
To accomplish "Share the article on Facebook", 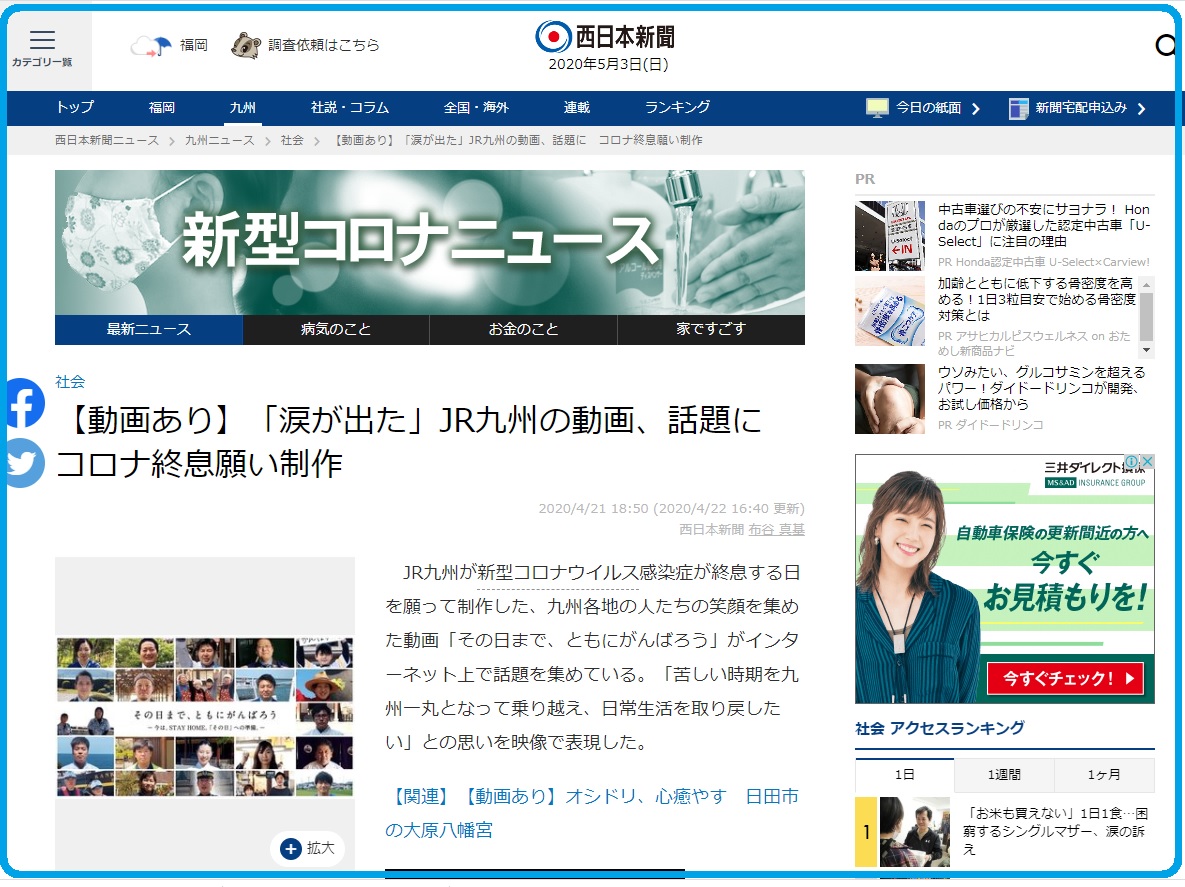I will click(24, 403).
